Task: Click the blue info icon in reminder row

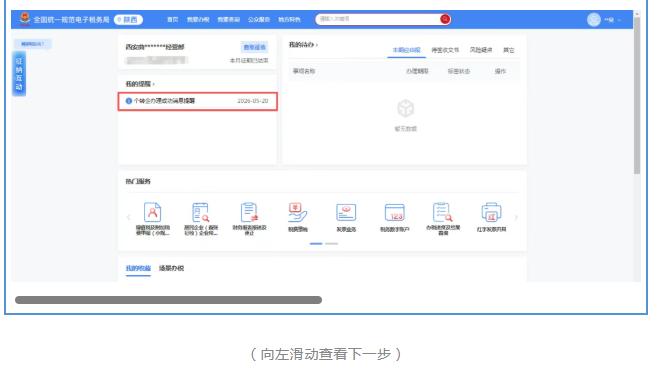Action: point(129,101)
